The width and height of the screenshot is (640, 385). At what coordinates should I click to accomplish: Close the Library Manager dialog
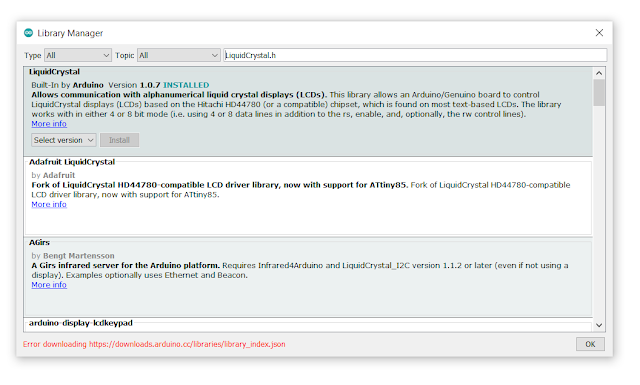click(x=599, y=33)
